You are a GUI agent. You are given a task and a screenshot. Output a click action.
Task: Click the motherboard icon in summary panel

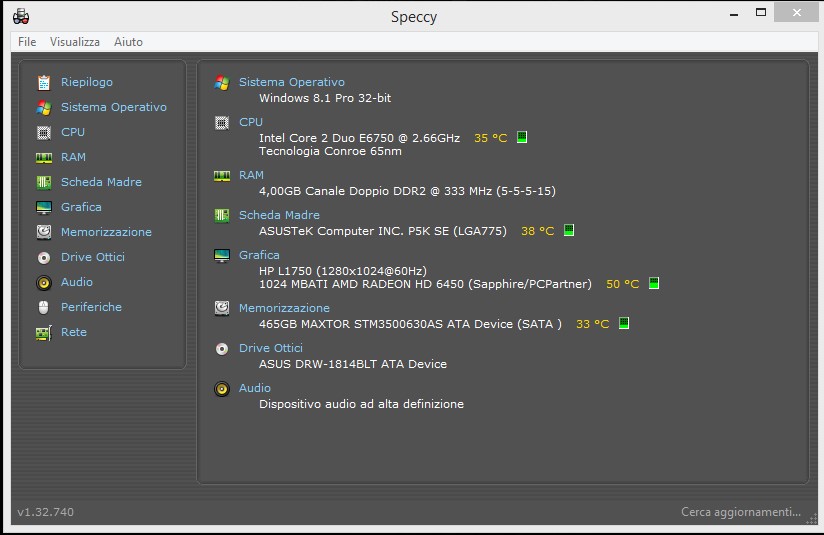[x=222, y=215]
